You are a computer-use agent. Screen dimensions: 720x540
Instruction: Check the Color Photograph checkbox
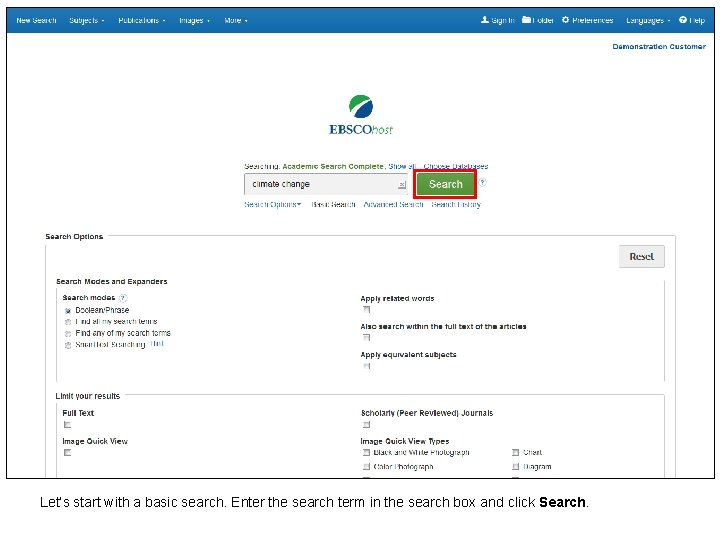(x=366, y=467)
